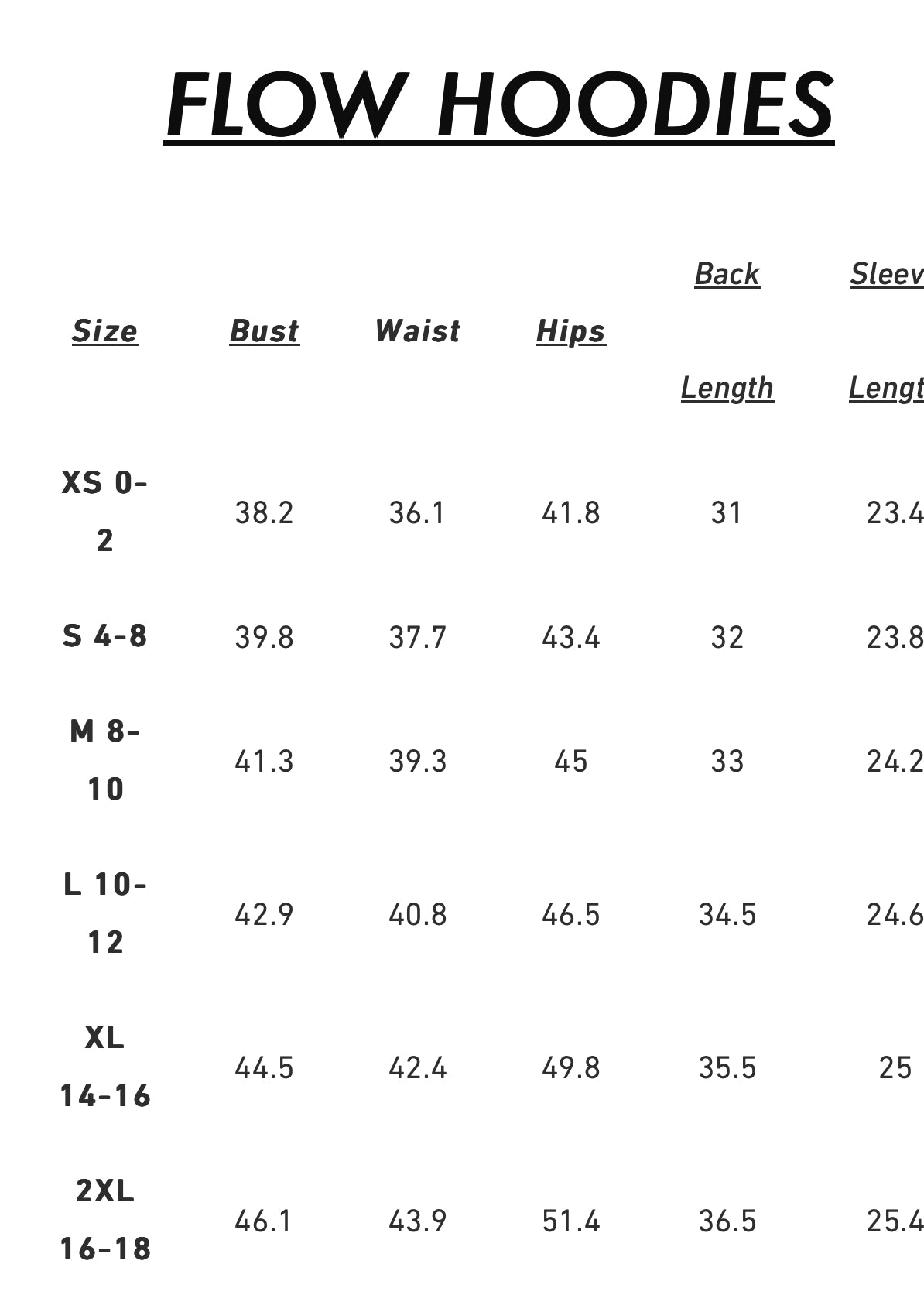
Task: Click bust value 44.5 in XL row
Action: pos(264,1068)
